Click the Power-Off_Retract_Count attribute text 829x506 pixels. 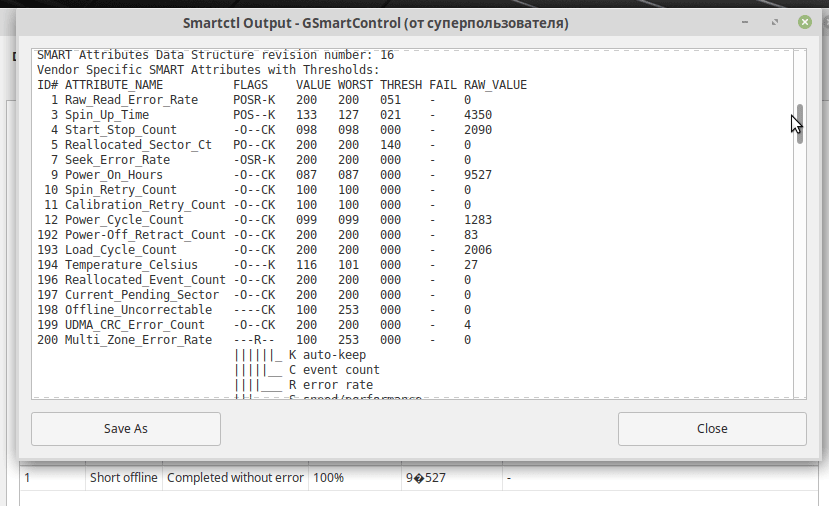pos(145,235)
